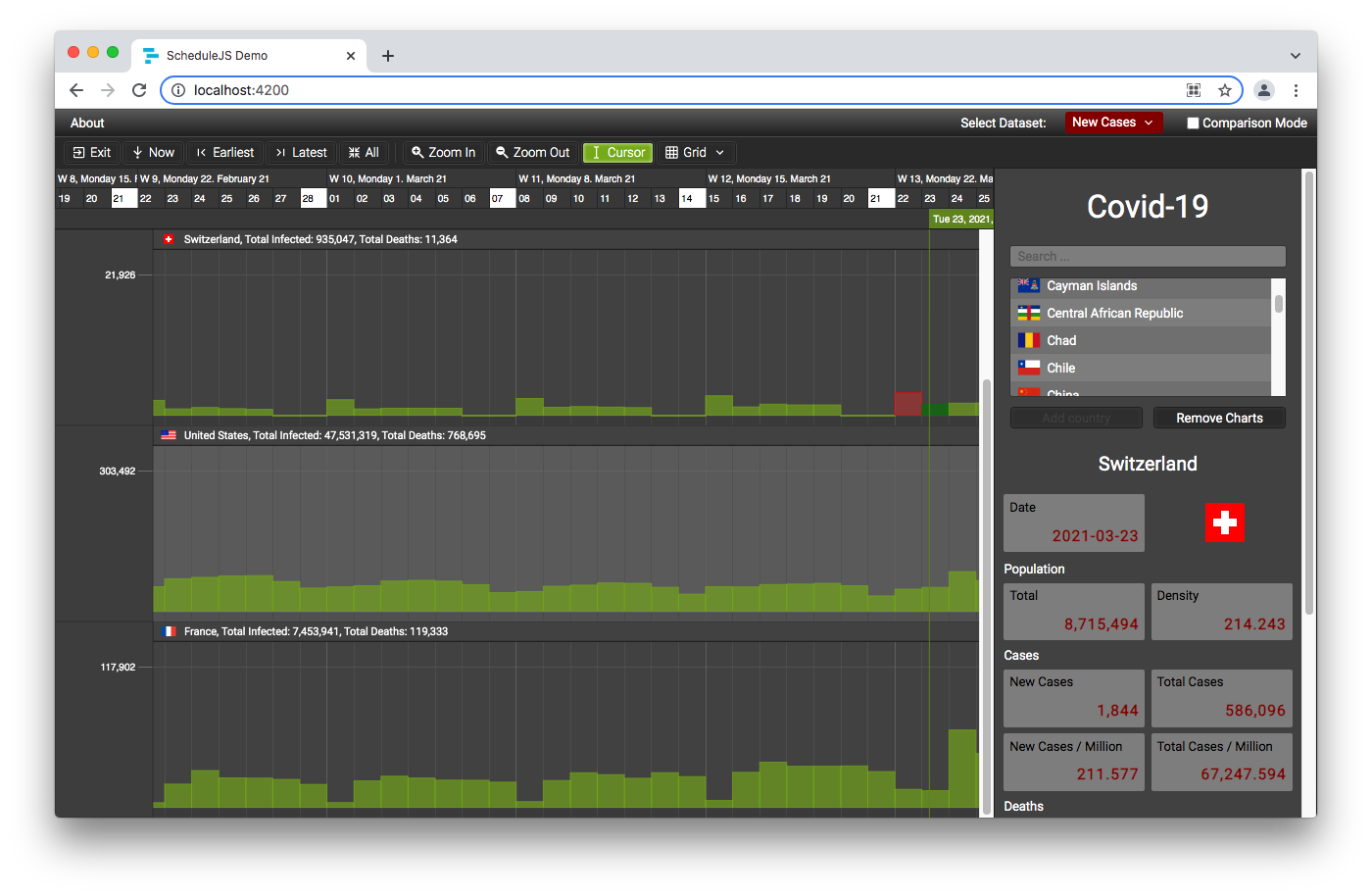Select Central African Republic in list
The height and width of the screenshot is (896, 1372).
pyautogui.click(x=1141, y=313)
